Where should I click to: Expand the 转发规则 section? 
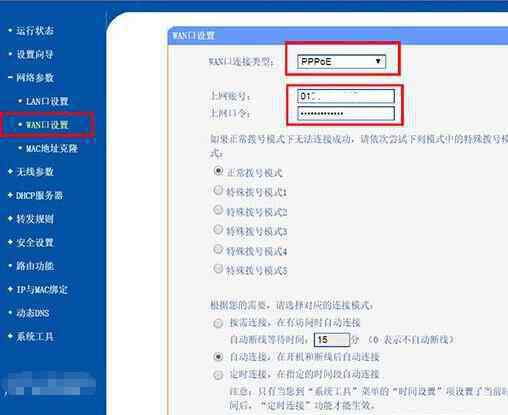[35, 219]
